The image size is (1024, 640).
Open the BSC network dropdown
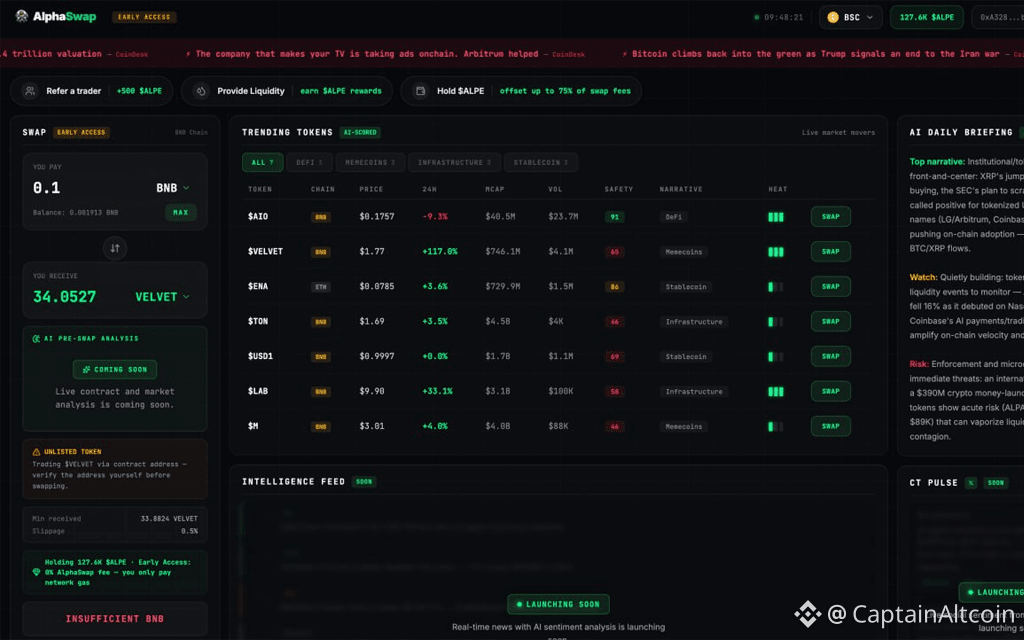(850, 18)
